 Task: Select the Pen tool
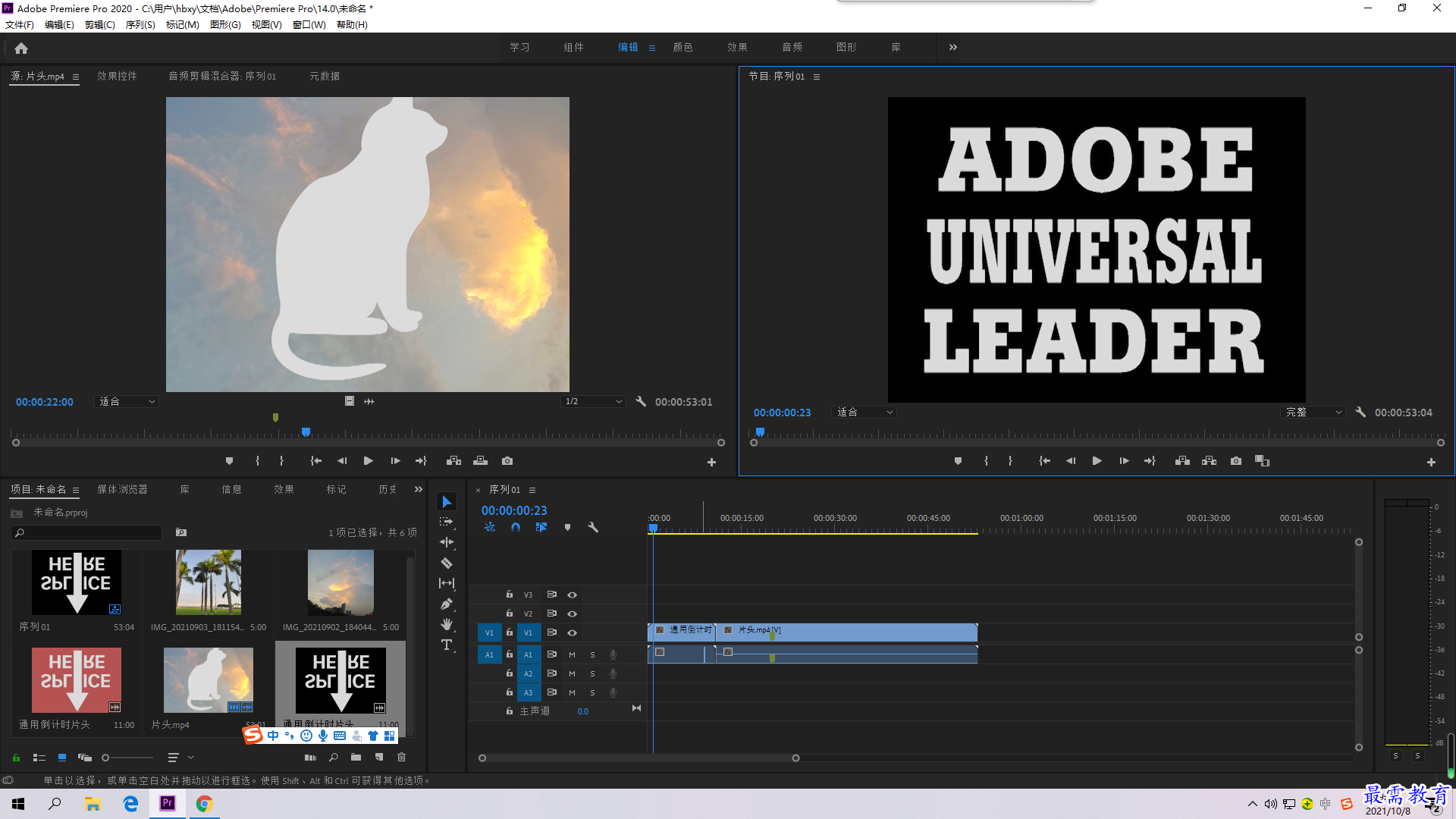[x=447, y=604]
